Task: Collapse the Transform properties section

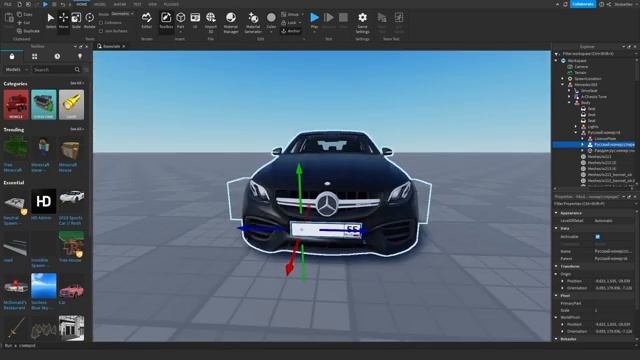Action: (x=556, y=266)
